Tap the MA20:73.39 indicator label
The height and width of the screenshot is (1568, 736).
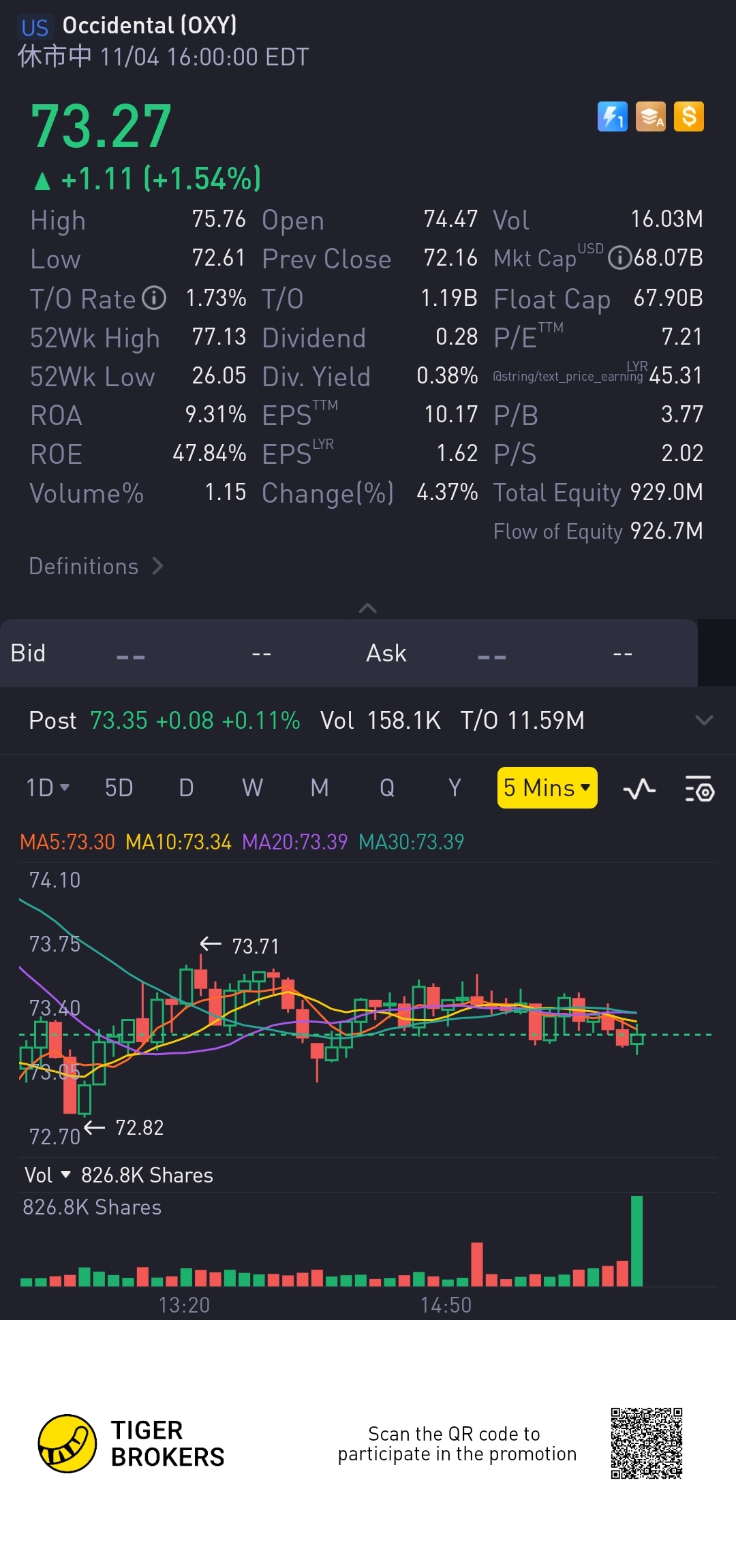click(x=294, y=842)
